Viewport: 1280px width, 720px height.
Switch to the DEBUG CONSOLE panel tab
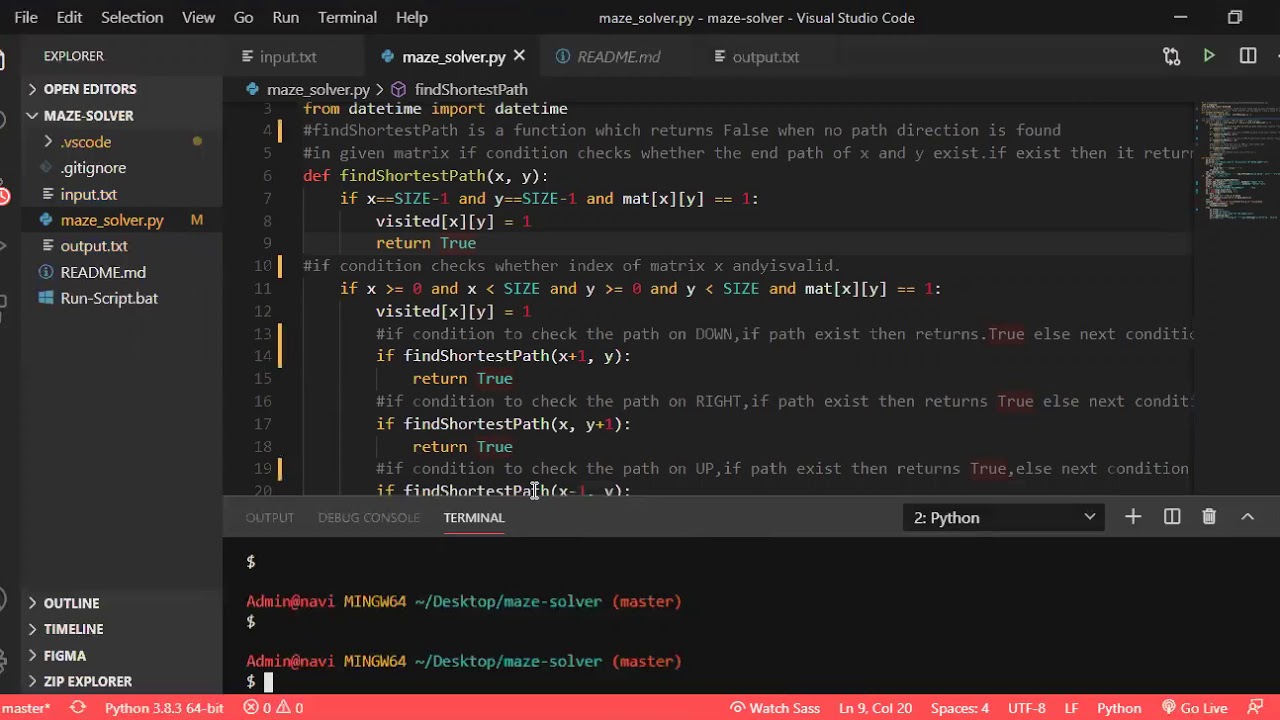369,517
